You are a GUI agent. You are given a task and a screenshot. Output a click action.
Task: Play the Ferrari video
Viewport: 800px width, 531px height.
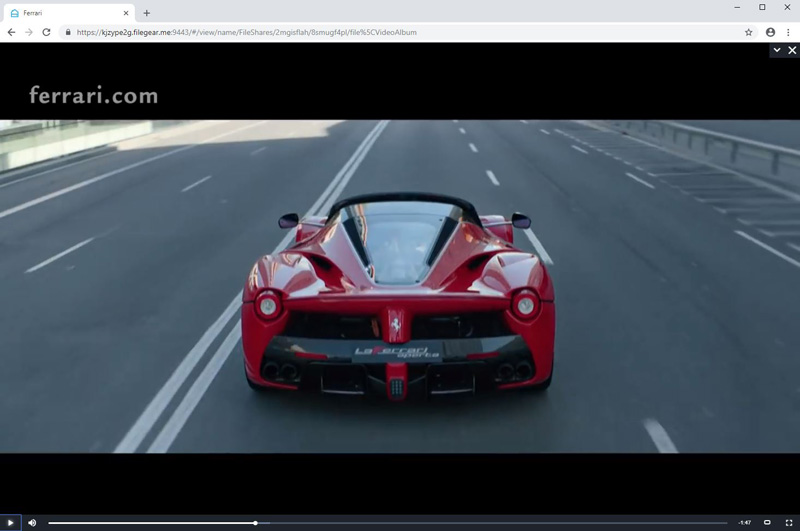tap(10, 522)
